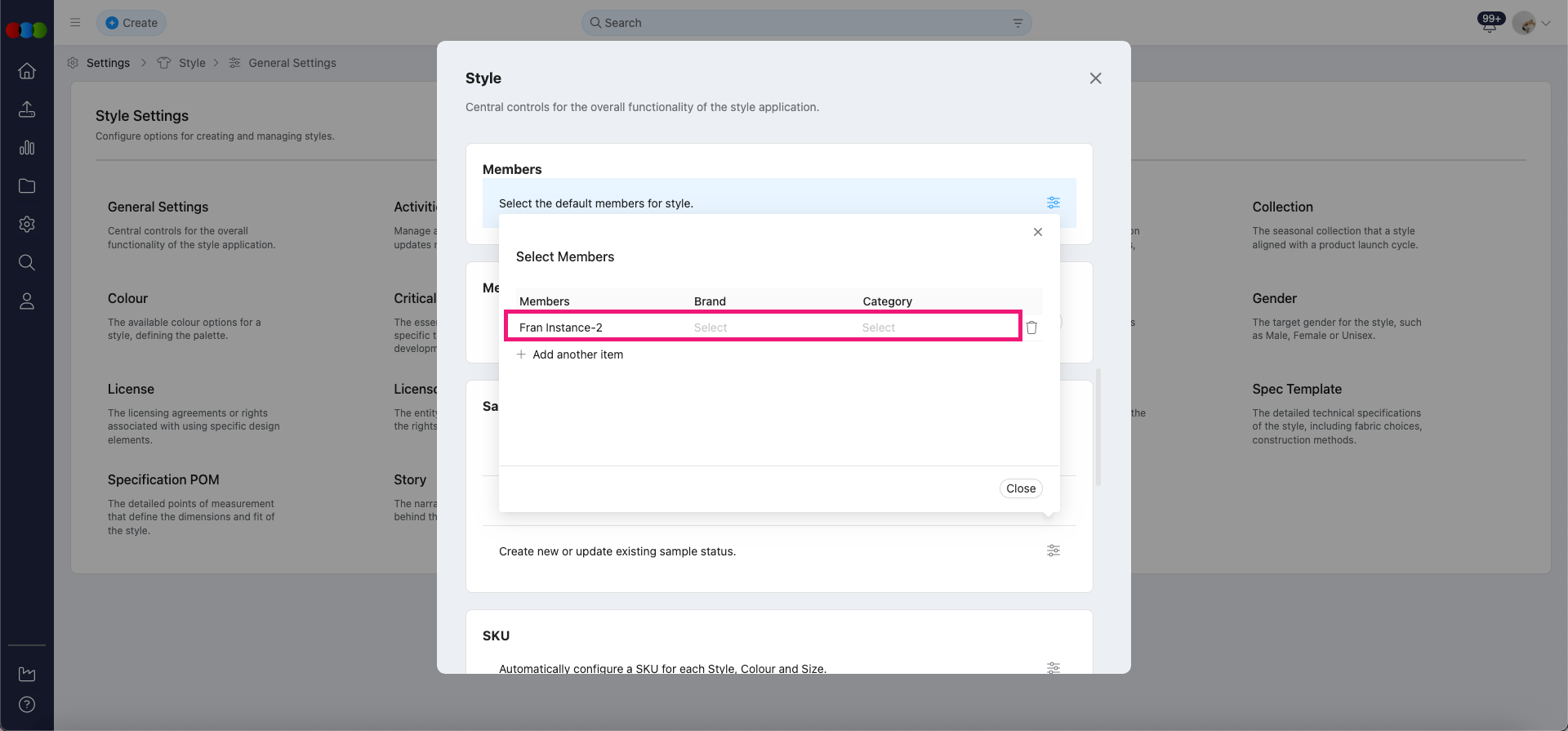Open the analytics bar chart icon
The width and height of the screenshot is (1568, 731).
click(27, 148)
